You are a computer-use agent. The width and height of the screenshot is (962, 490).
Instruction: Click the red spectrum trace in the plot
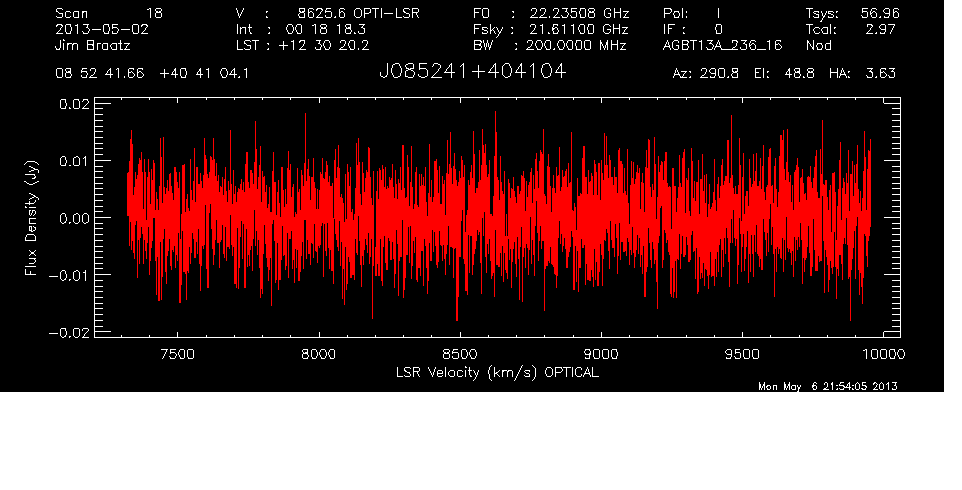498,218
